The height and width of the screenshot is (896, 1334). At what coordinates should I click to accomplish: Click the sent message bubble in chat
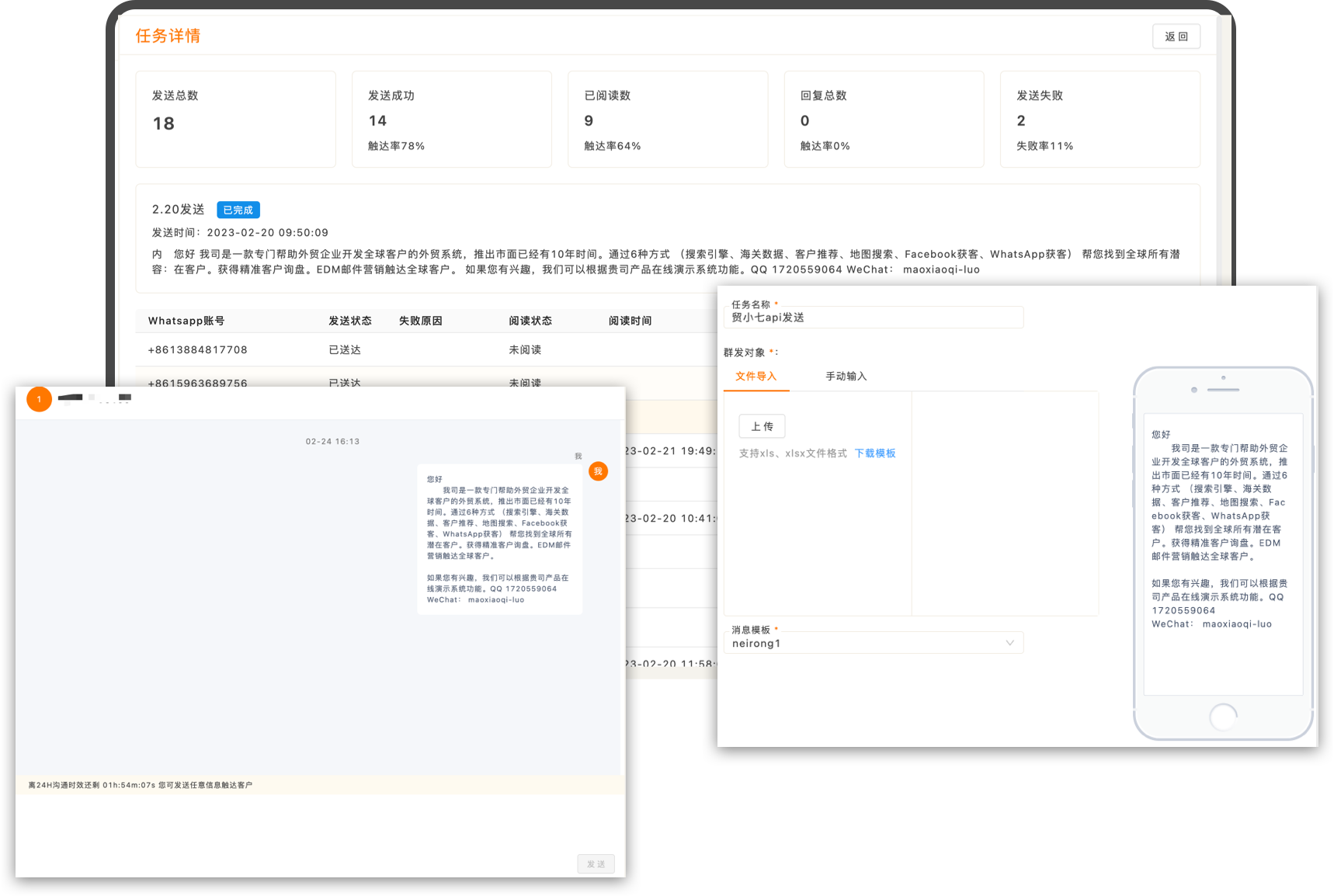tap(499, 540)
